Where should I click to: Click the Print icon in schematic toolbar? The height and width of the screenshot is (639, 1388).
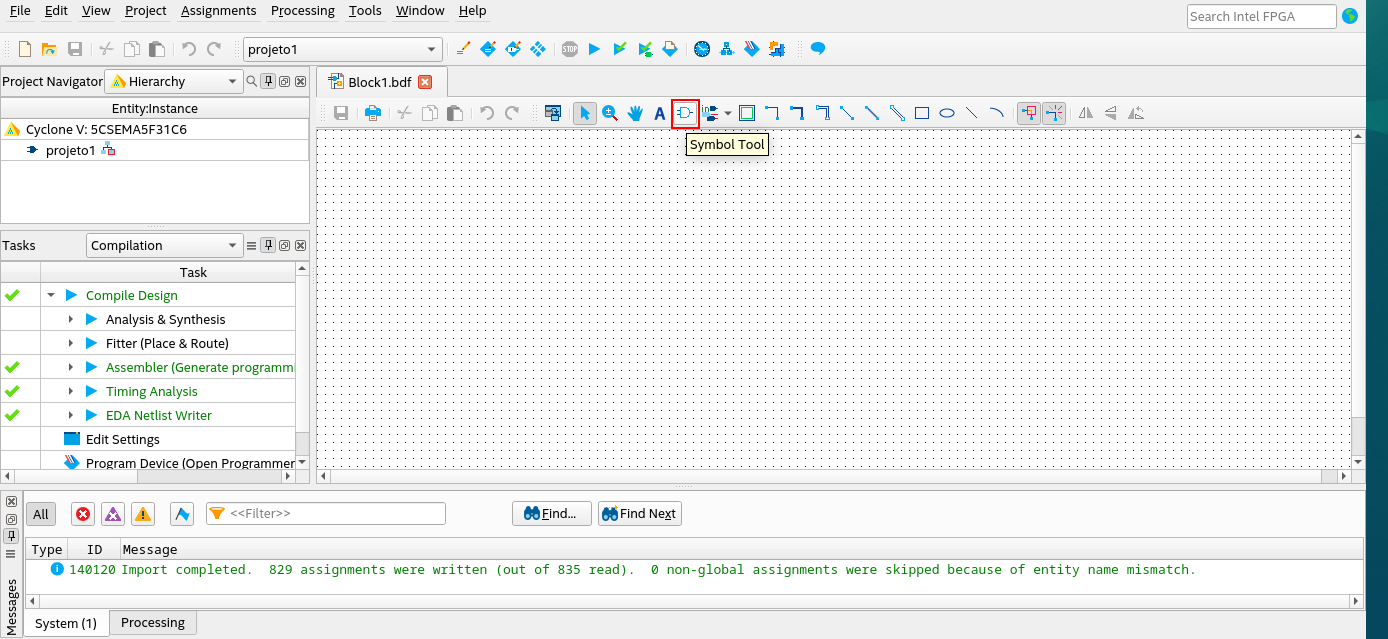(373, 113)
